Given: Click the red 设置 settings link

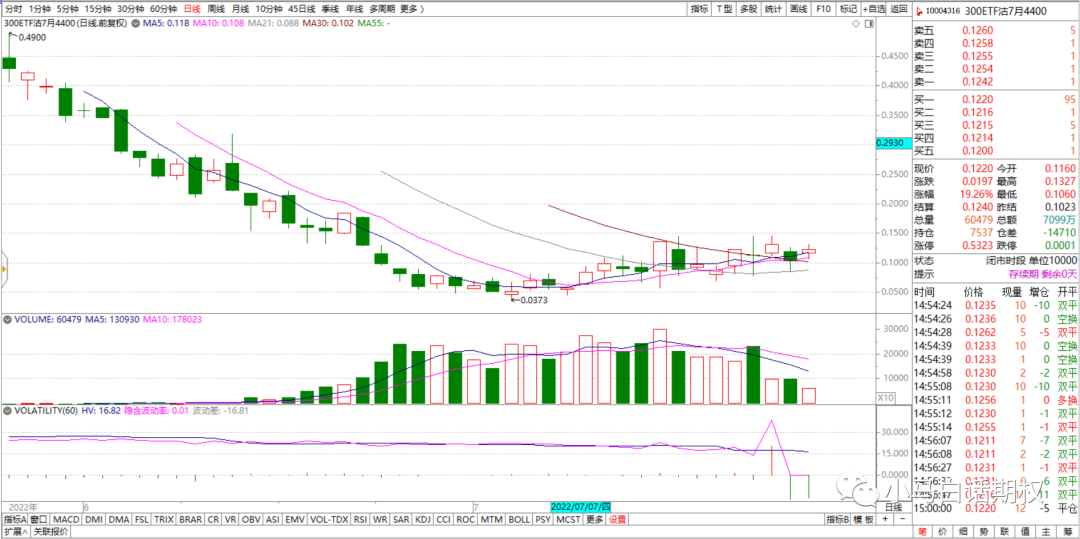Looking at the screenshot, I should tap(618, 519).
